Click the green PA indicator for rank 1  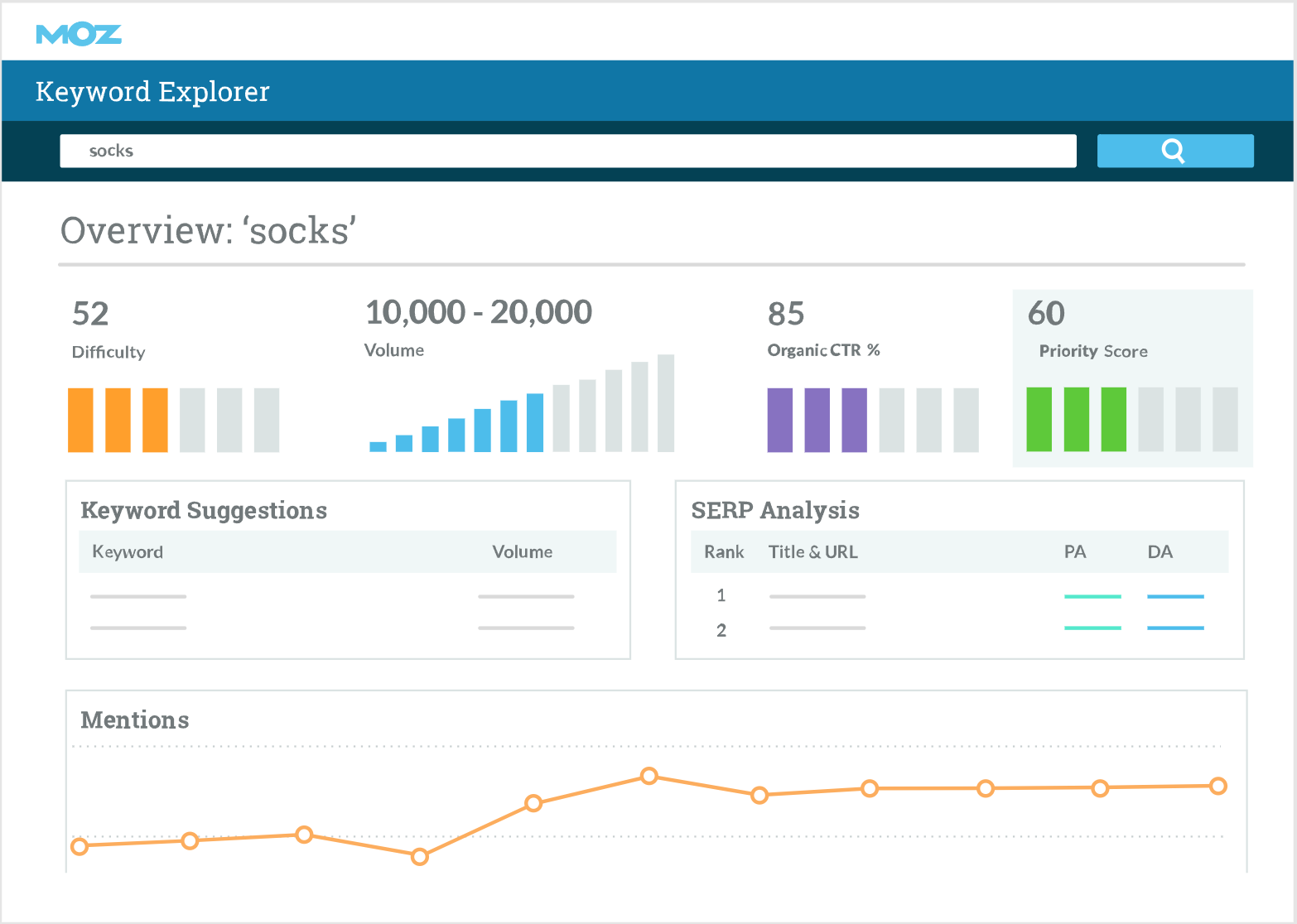pos(1092,595)
